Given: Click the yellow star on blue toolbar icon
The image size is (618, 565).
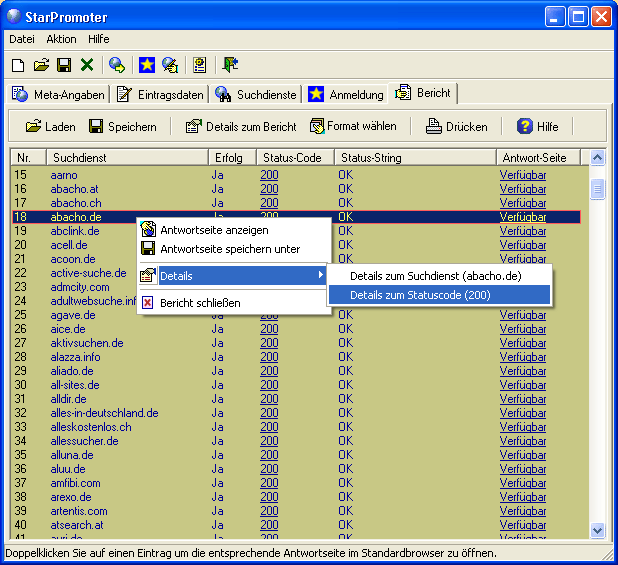Looking at the screenshot, I should click(x=147, y=65).
